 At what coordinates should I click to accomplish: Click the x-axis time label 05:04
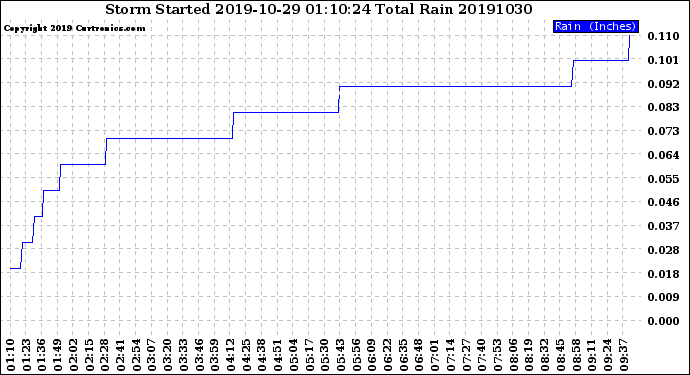294,355
